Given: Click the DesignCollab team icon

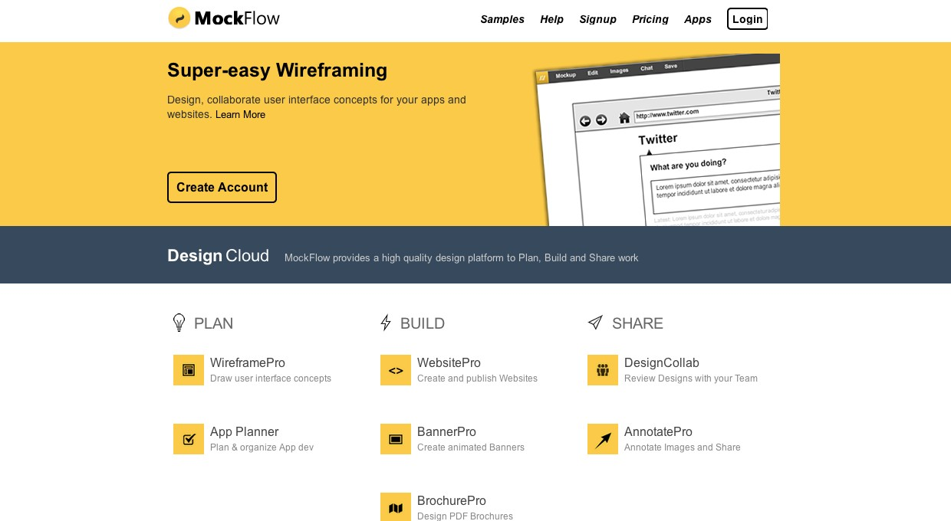Looking at the screenshot, I should point(602,370).
